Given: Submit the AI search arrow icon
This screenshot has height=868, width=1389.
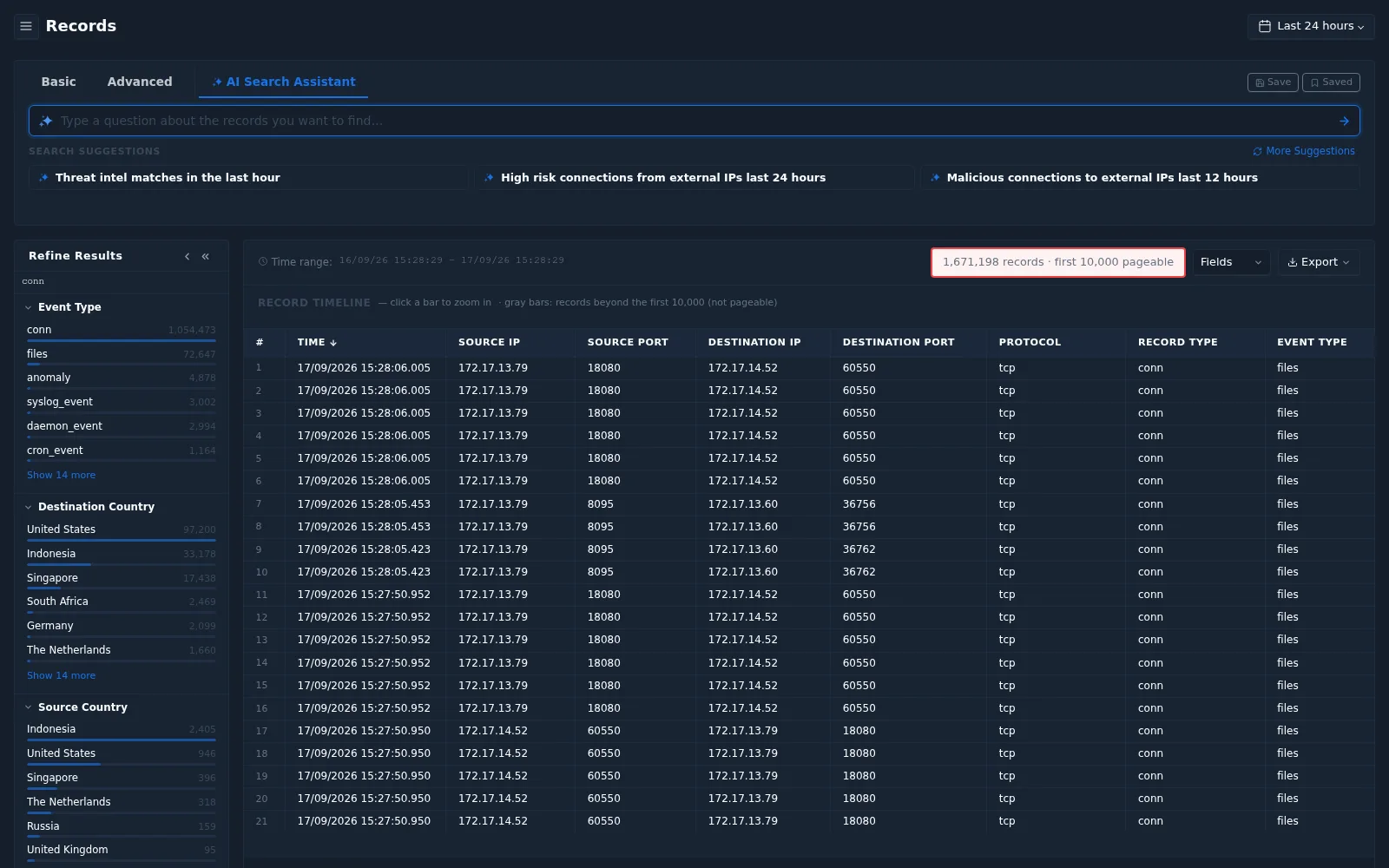Looking at the screenshot, I should [x=1344, y=121].
